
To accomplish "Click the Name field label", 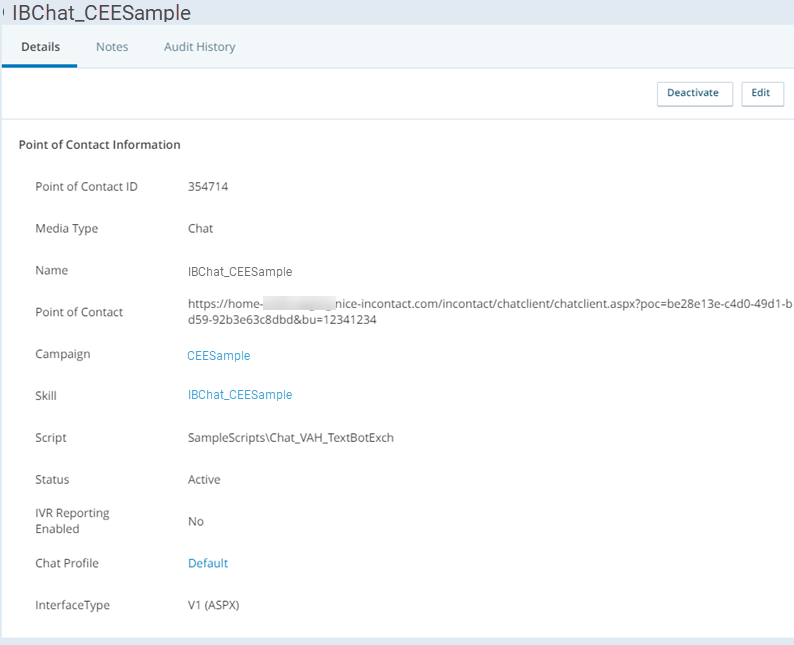I will tap(52, 270).
